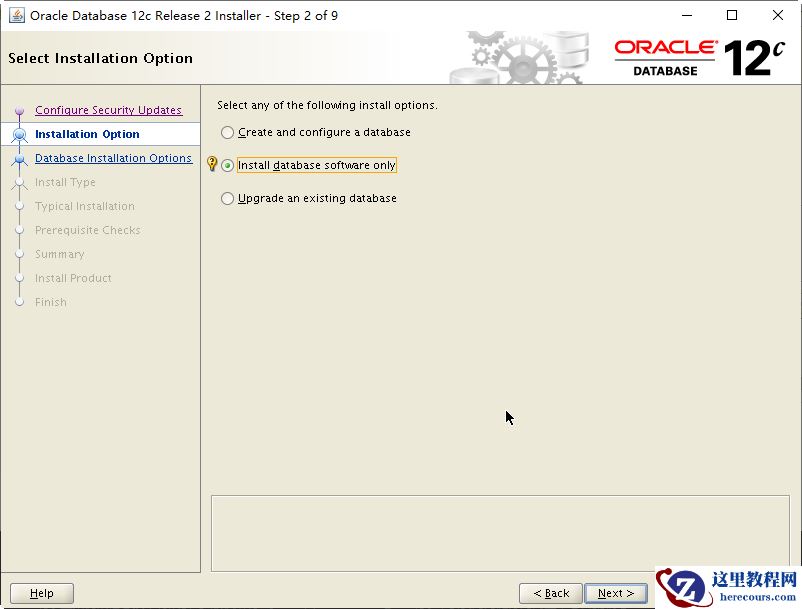
Task: Click the Database Installation Options step marker
Action: pos(19,159)
